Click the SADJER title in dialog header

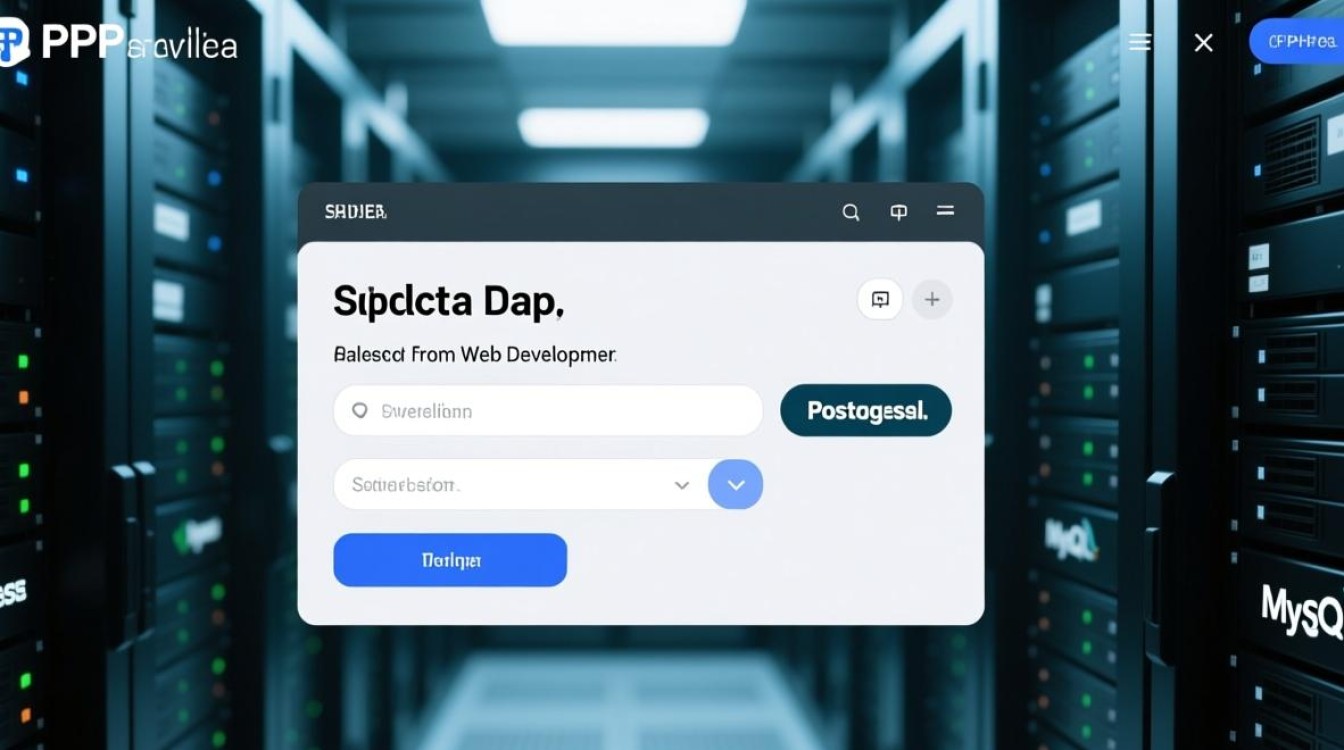(x=355, y=212)
